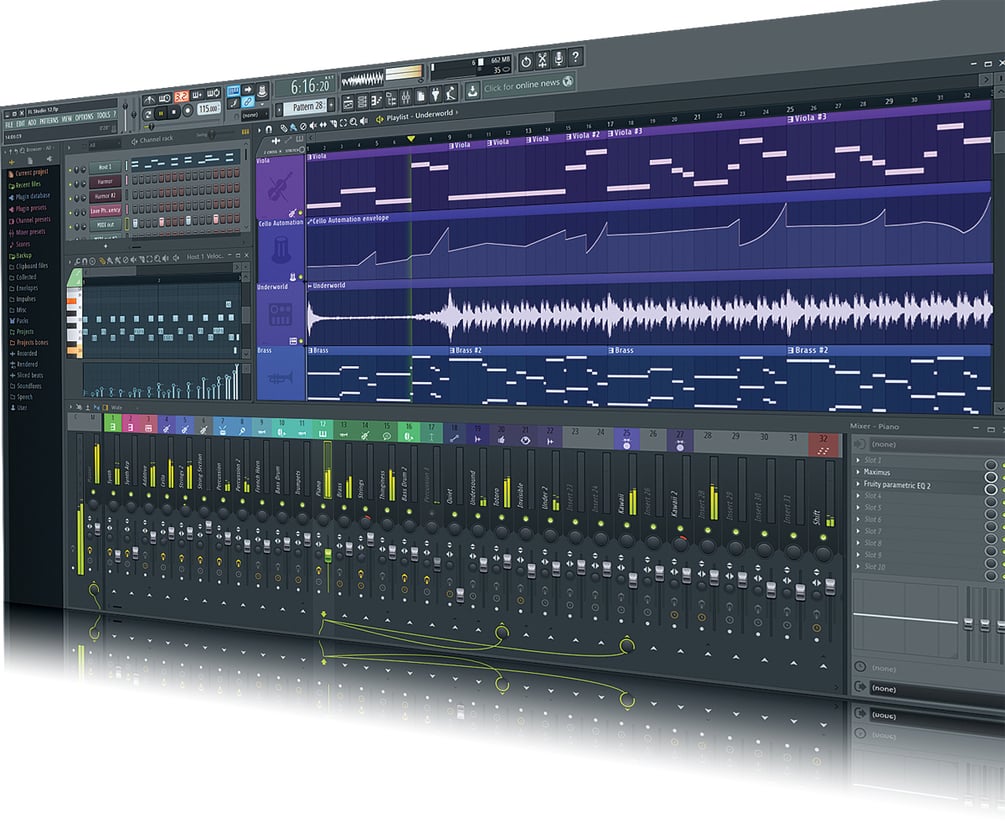Select the MIDI out channel button

pyautogui.click(x=105, y=224)
